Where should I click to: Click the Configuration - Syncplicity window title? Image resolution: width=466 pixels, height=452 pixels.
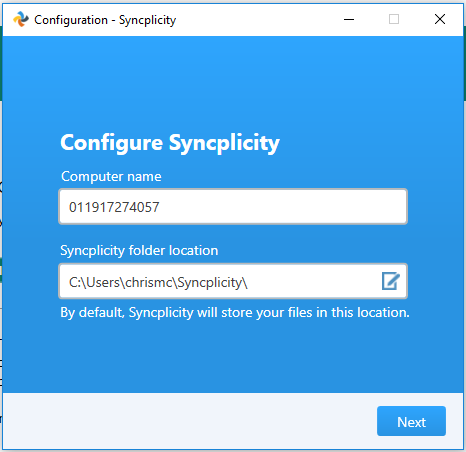105,20
